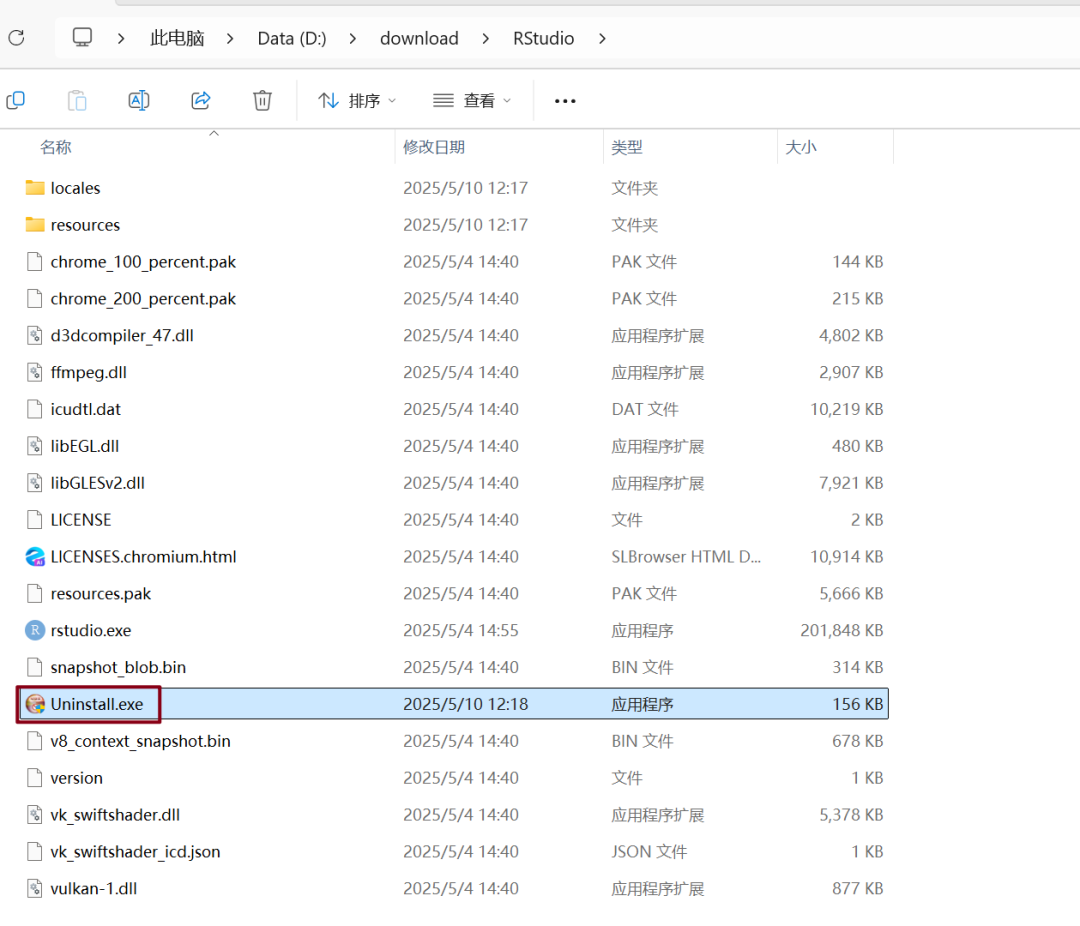The image size is (1080, 926).
Task: Select the LICENSES.chromium.html browser icon
Action: (35, 557)
